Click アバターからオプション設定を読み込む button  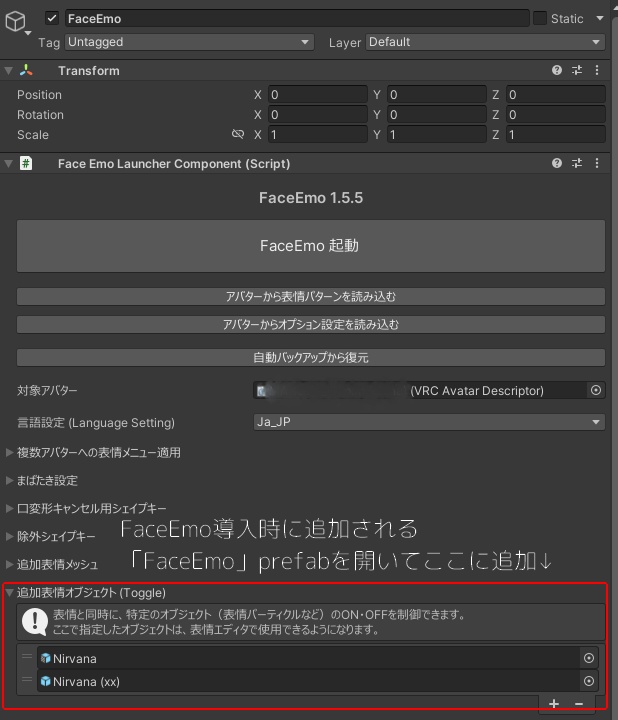click(311, 325)
